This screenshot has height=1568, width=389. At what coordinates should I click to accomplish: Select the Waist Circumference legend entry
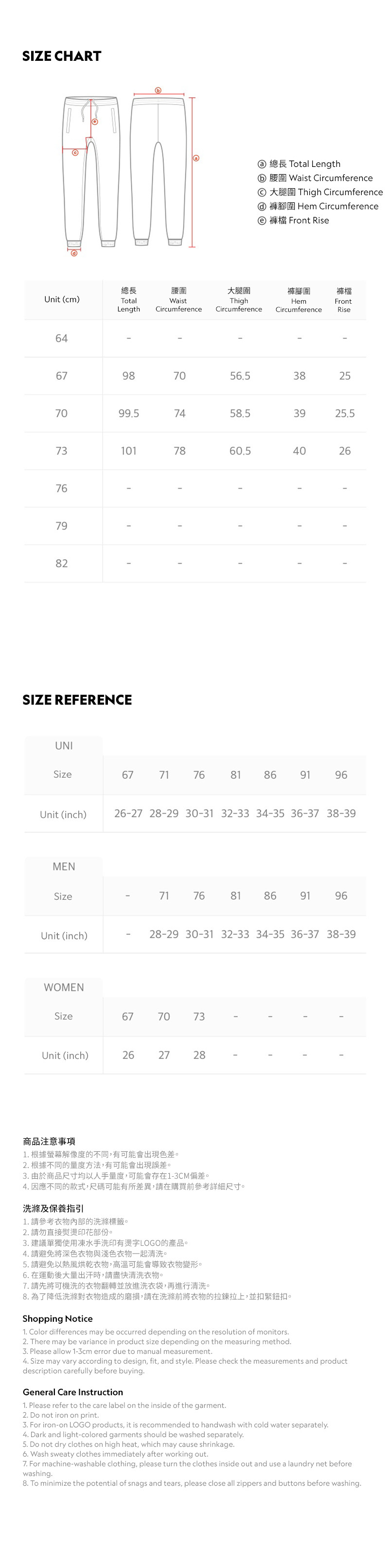pos(315,178)
